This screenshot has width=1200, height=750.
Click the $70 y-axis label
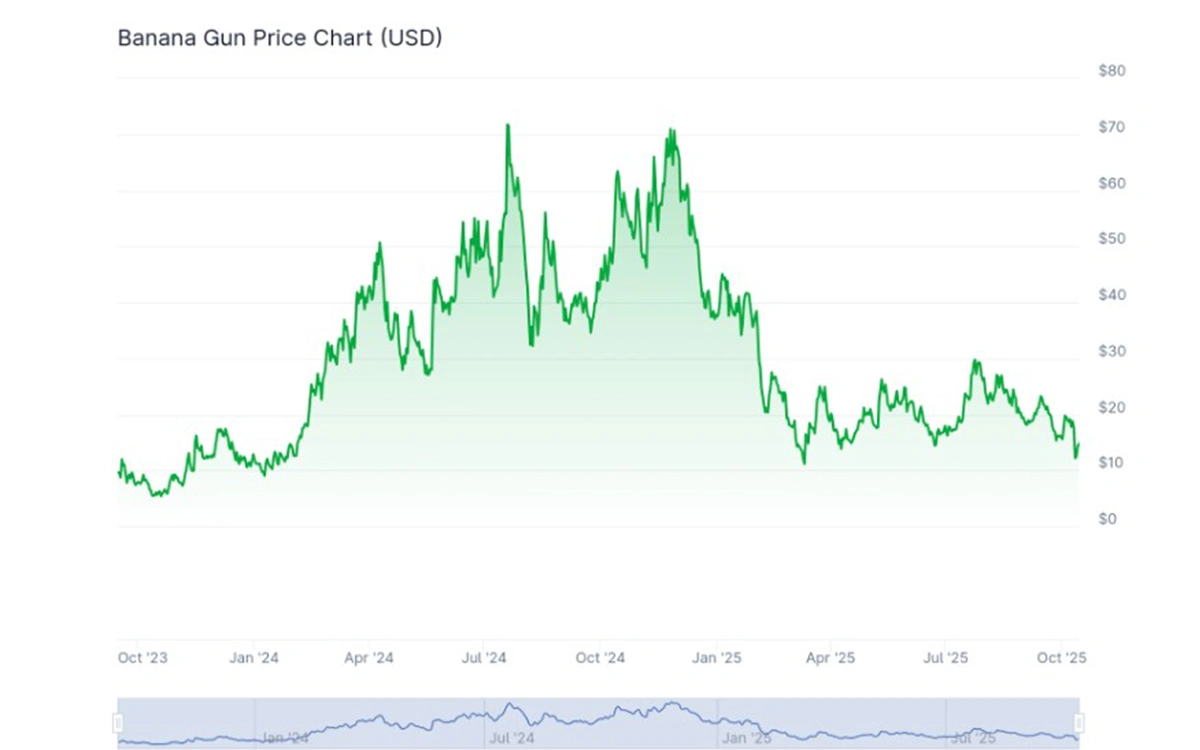(1111, 127)
